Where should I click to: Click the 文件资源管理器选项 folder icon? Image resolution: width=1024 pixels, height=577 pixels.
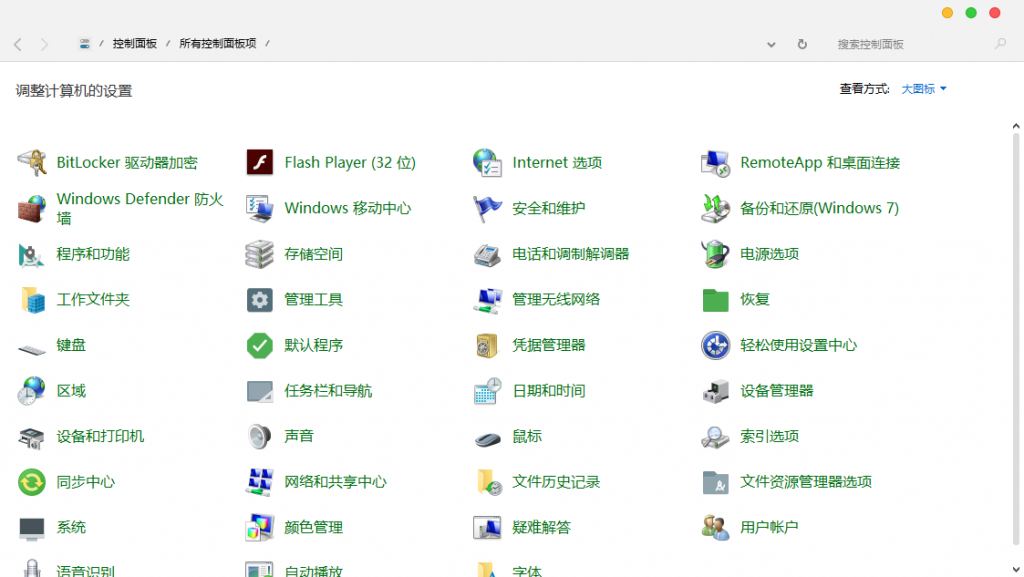coord(715,482)
